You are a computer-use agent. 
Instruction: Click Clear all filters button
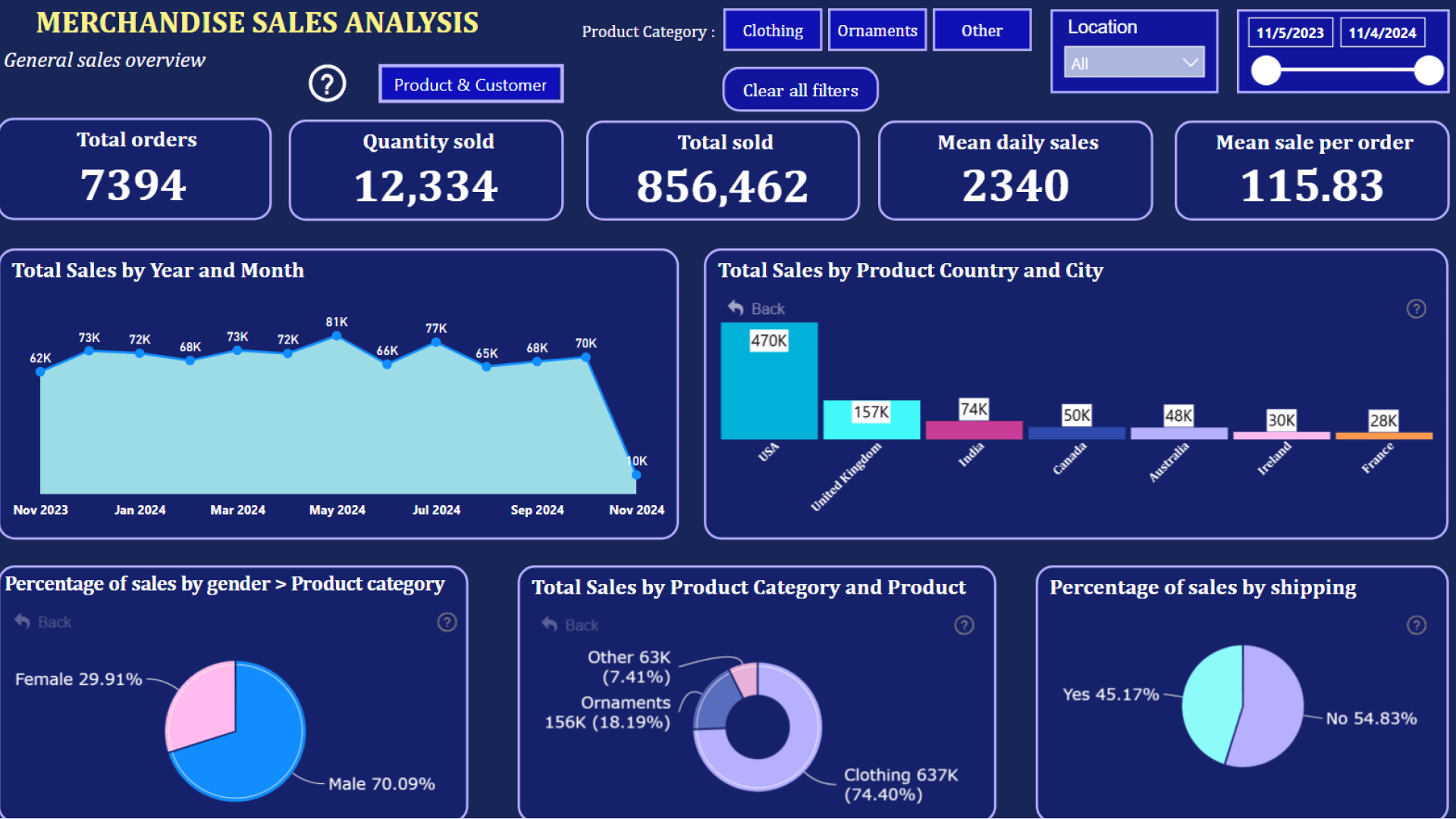(801, 90)
